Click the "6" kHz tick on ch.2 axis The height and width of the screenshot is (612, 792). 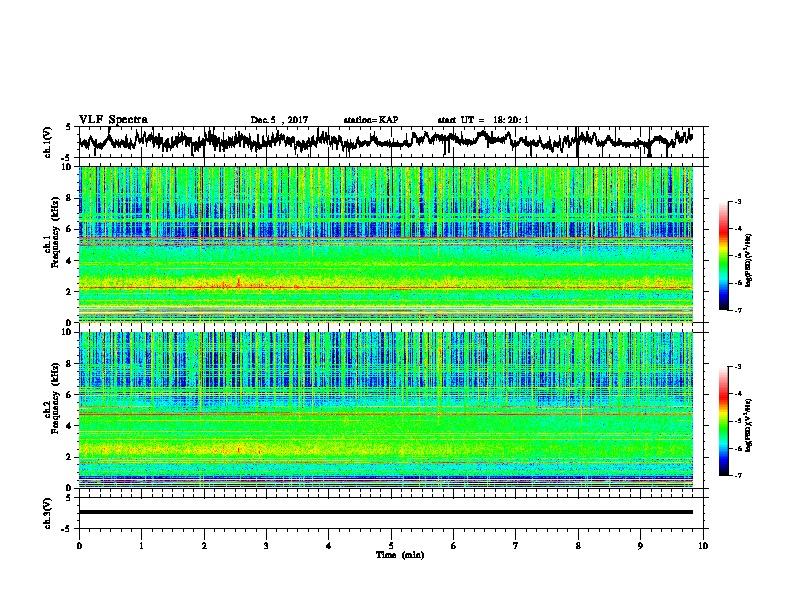(x=70, y=395)
